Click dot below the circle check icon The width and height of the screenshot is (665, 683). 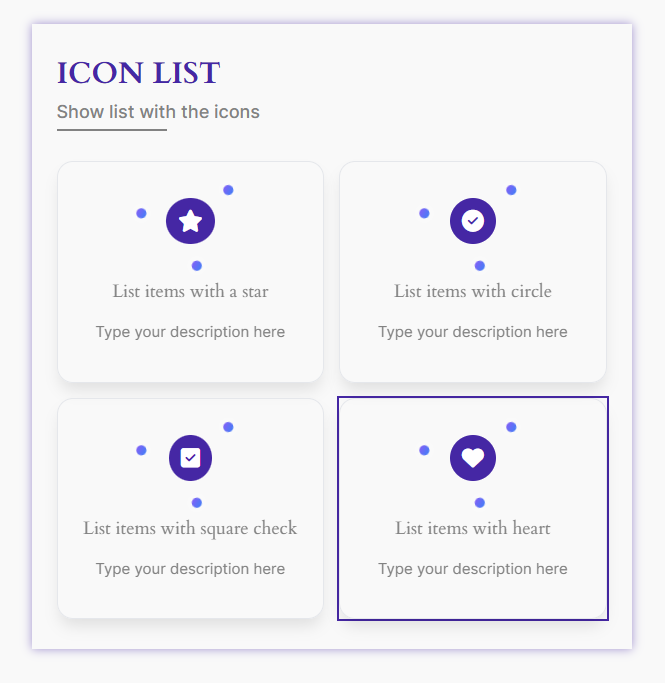(x=479, y=266)
